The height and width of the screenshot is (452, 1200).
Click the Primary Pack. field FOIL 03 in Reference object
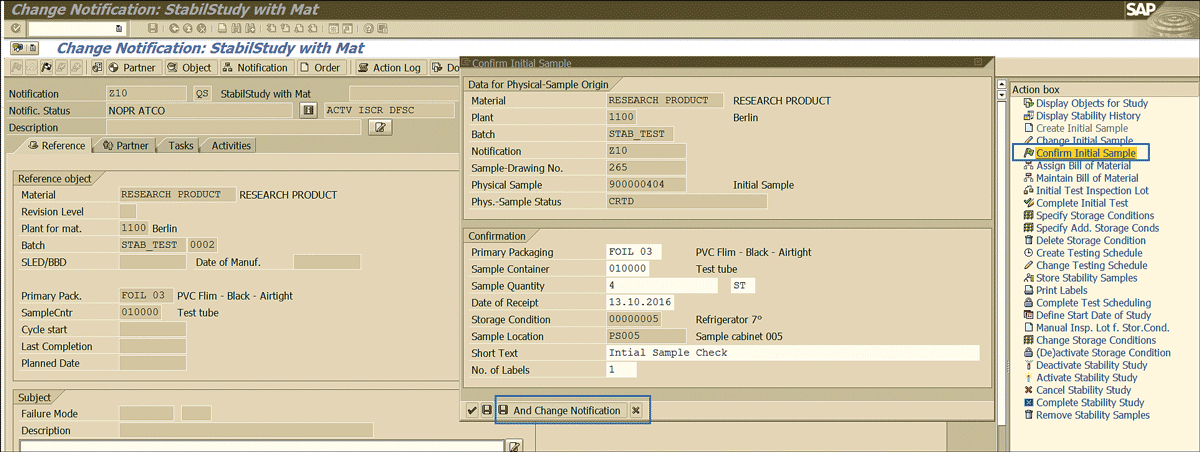coord(146,295)
